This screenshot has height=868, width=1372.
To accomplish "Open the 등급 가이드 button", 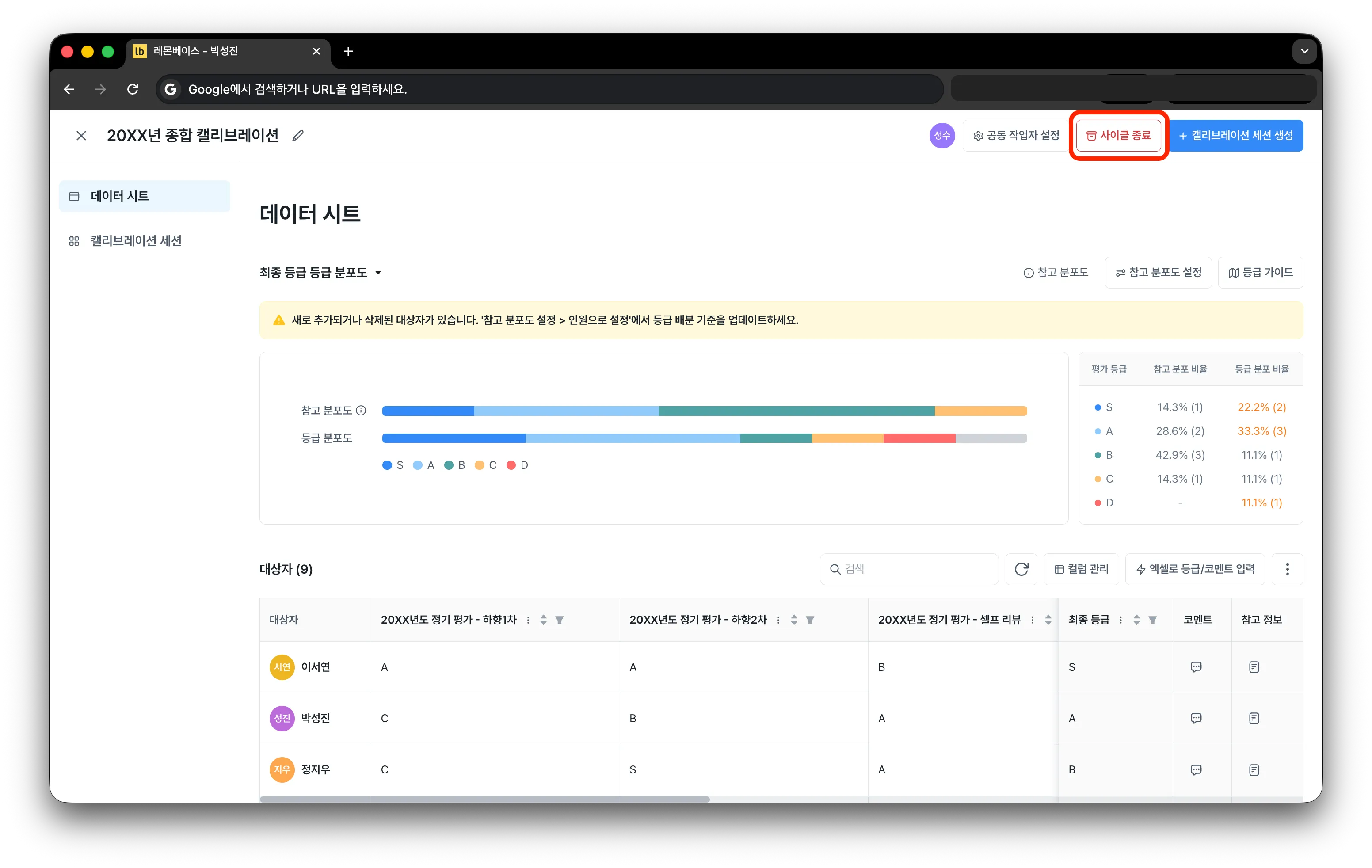I will (1260, 273).
